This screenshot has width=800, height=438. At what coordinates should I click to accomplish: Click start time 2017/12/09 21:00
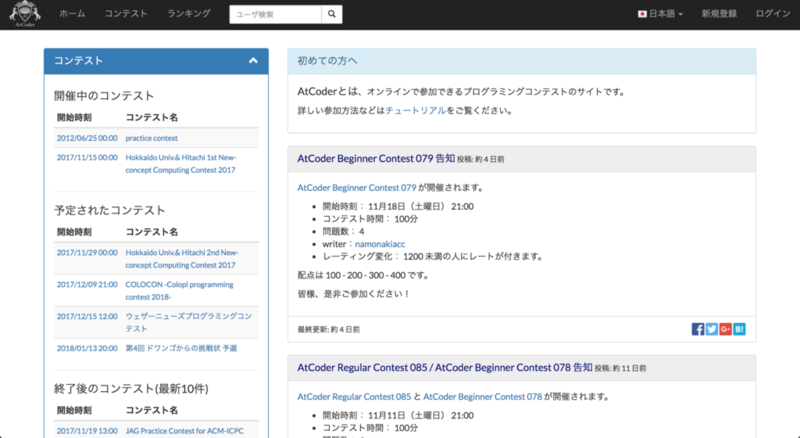[x=87, y=284]
